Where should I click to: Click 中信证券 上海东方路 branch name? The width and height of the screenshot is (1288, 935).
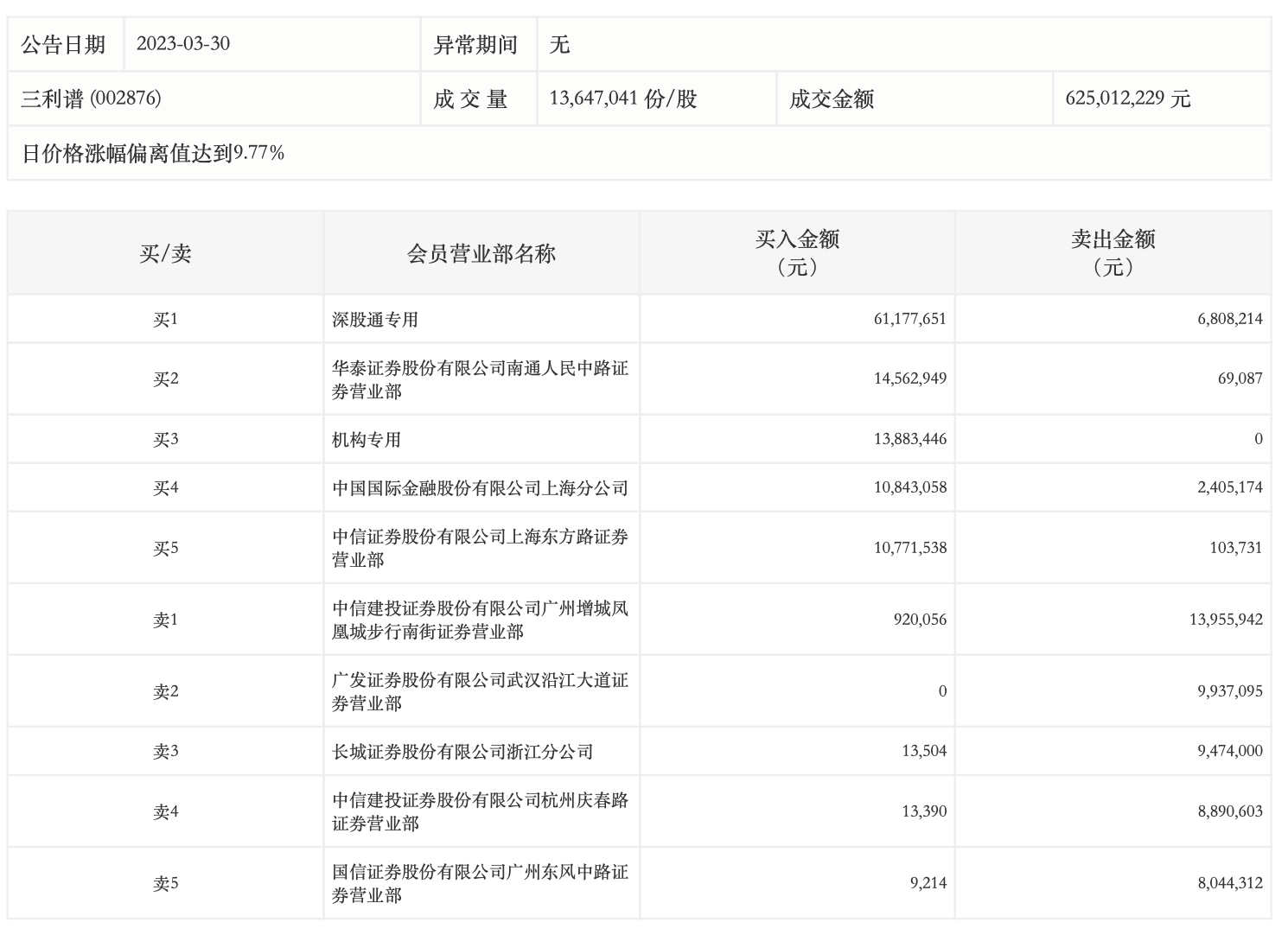[480, 548]
